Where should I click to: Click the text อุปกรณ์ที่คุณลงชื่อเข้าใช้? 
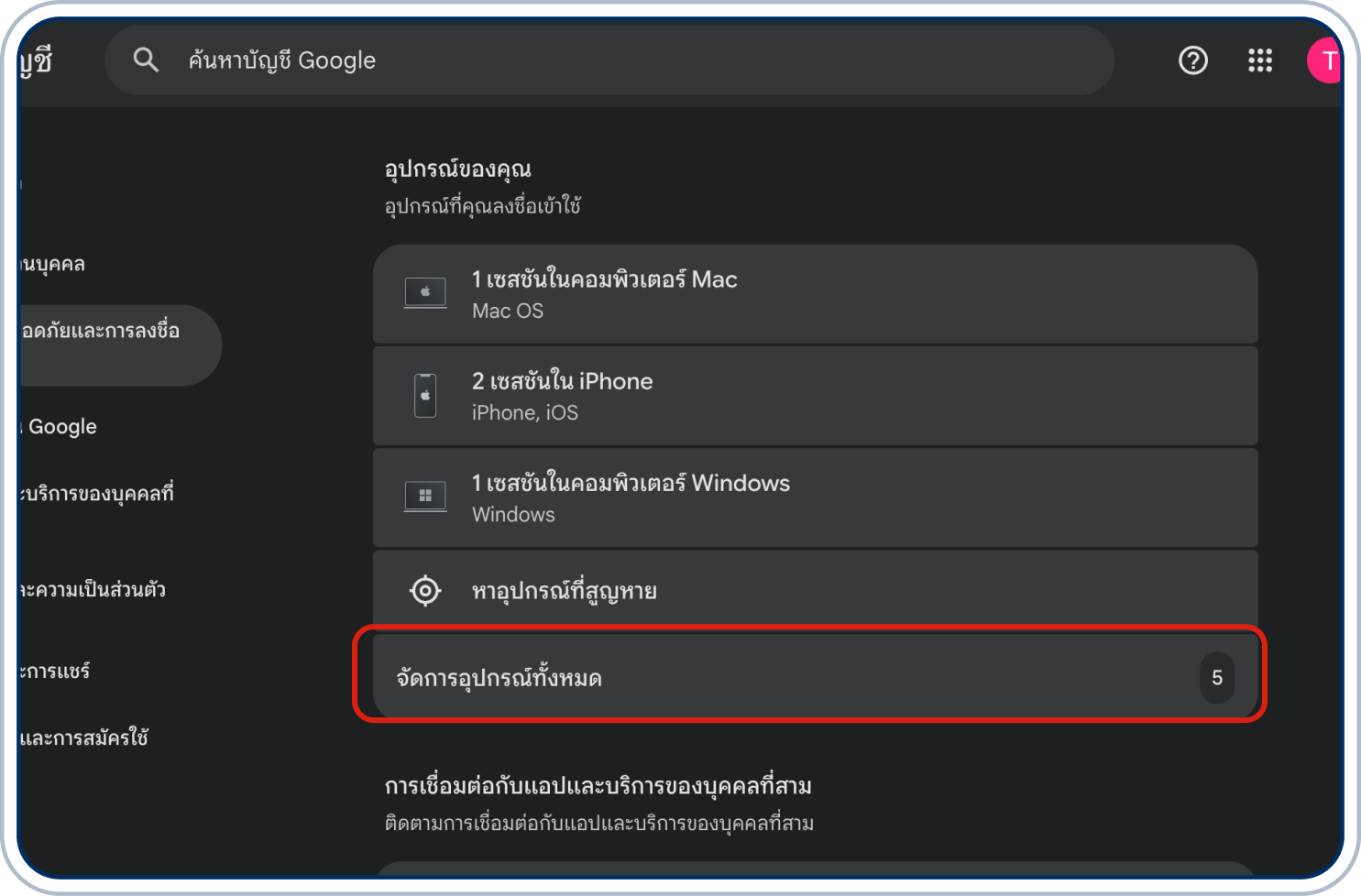click(482, 206)
